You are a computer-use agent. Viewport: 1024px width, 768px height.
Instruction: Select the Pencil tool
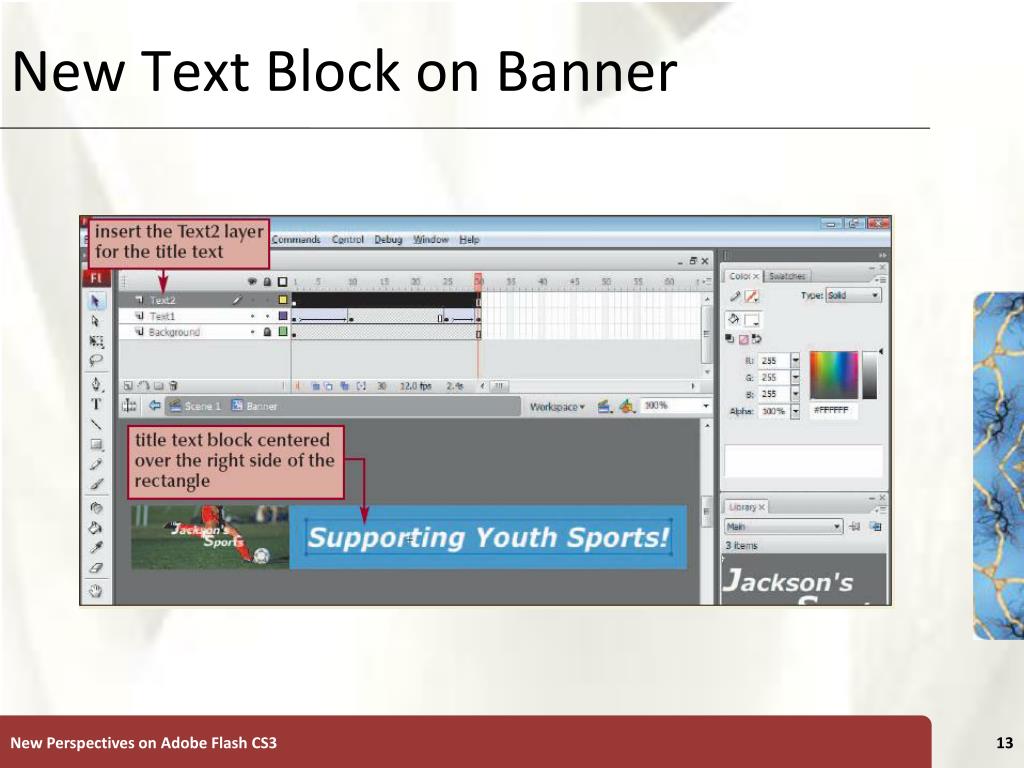click(96, 464)
